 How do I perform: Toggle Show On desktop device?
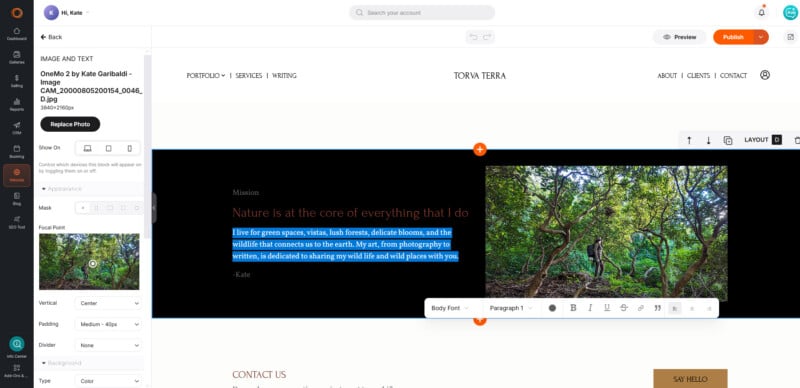pos(87,148)
